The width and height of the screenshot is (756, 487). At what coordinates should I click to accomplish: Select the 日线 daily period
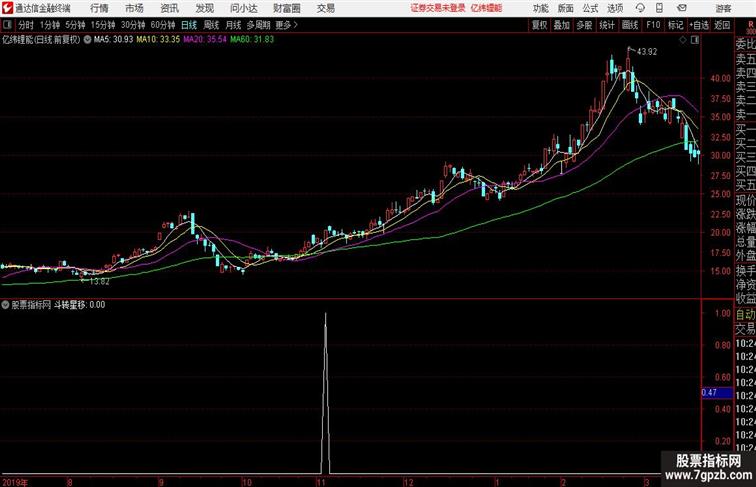pyautogui.click(x=189, y=25)
